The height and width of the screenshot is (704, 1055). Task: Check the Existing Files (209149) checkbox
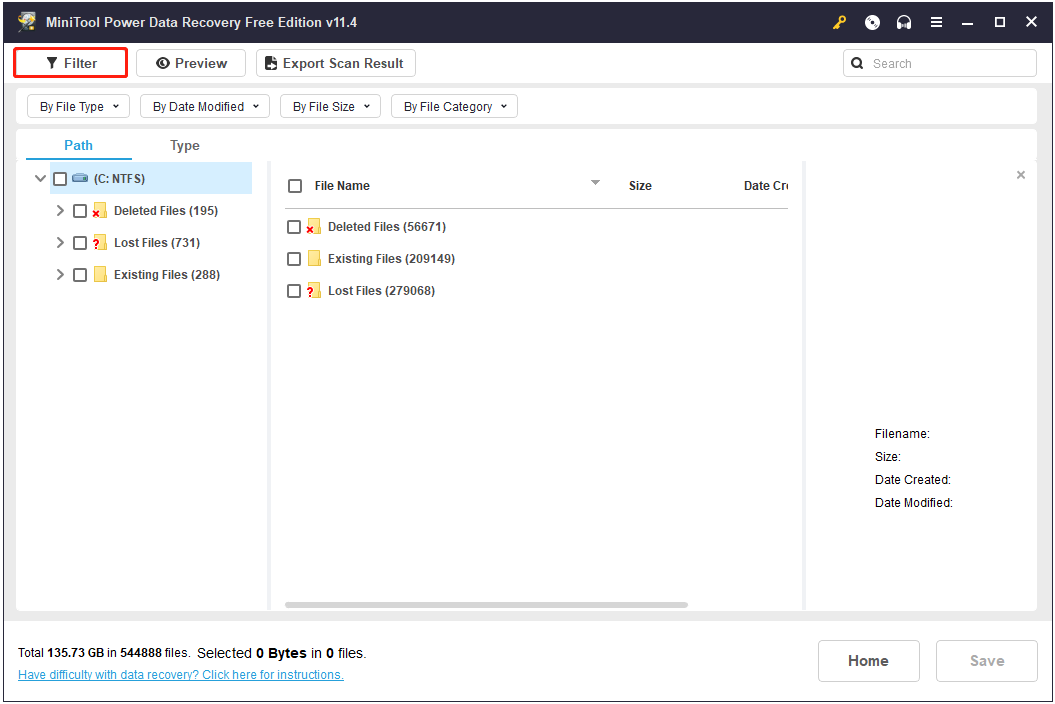(293, 258)
